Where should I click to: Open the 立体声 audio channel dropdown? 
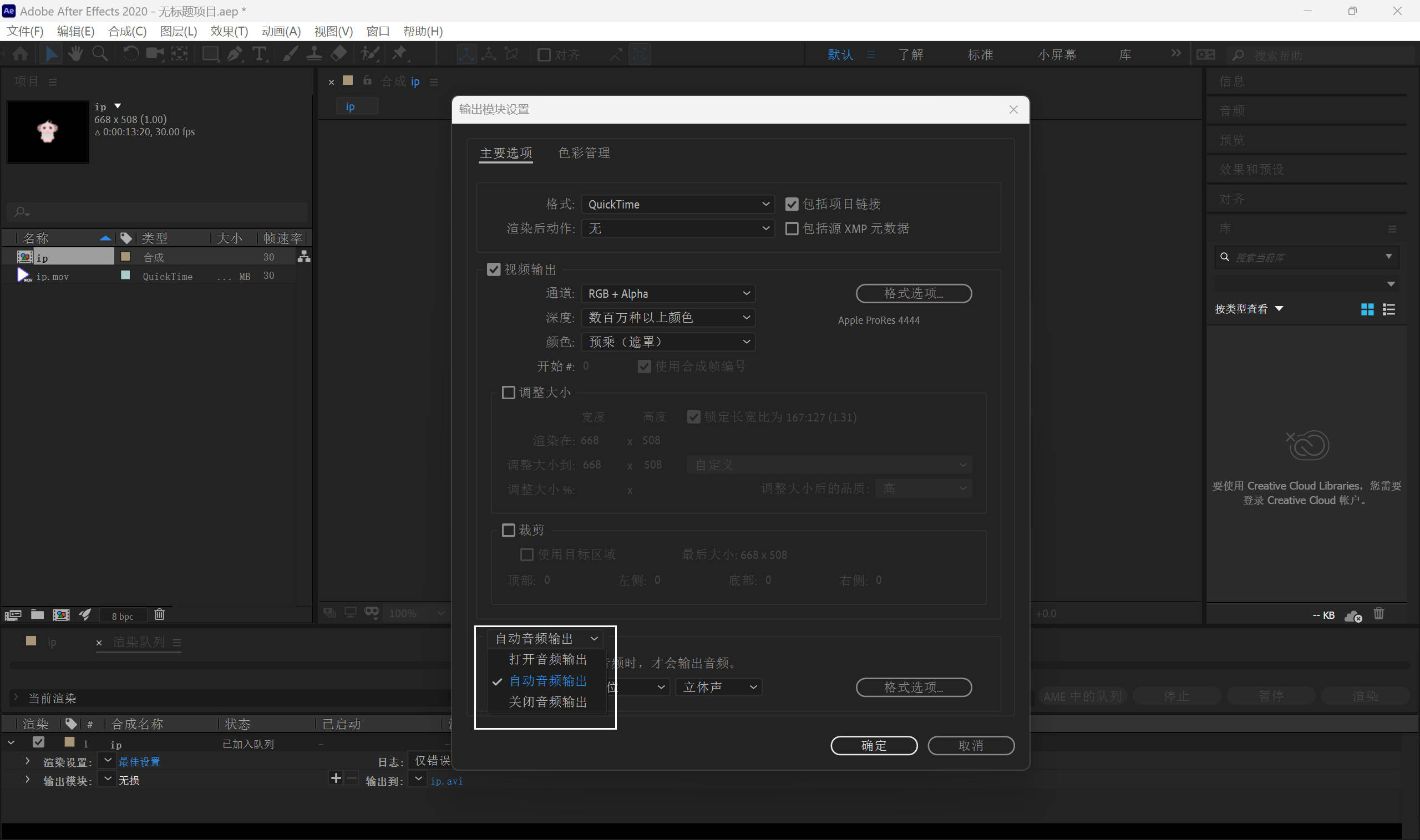point(718,687)
